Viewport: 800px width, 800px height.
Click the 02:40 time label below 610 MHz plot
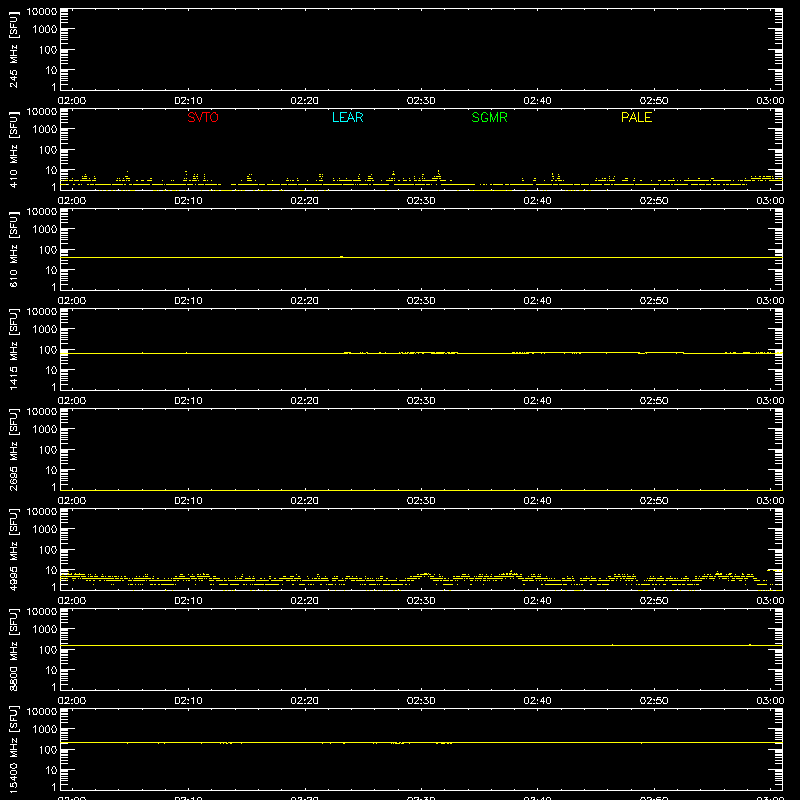tap(537, 301)
